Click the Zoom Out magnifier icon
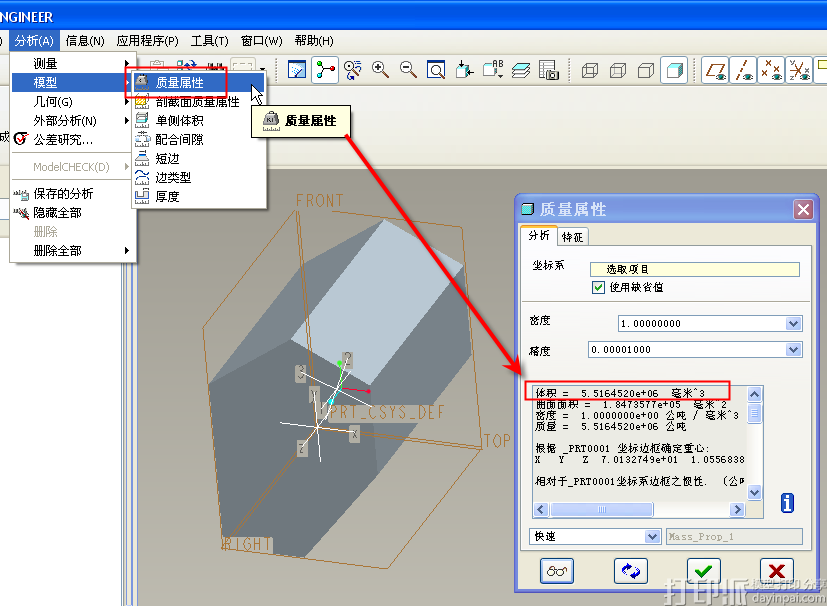Viewport: 827px width, 606px height. 408,69
